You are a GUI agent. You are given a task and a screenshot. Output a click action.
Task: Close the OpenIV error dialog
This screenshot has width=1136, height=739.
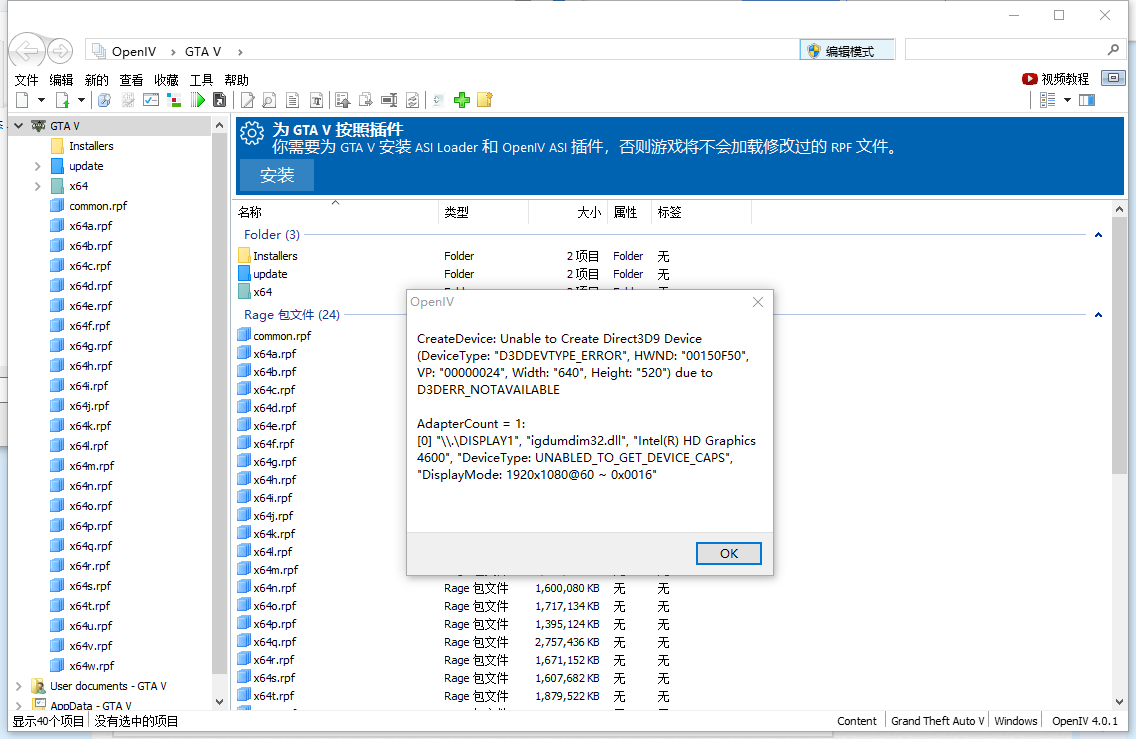coord(758,302)
